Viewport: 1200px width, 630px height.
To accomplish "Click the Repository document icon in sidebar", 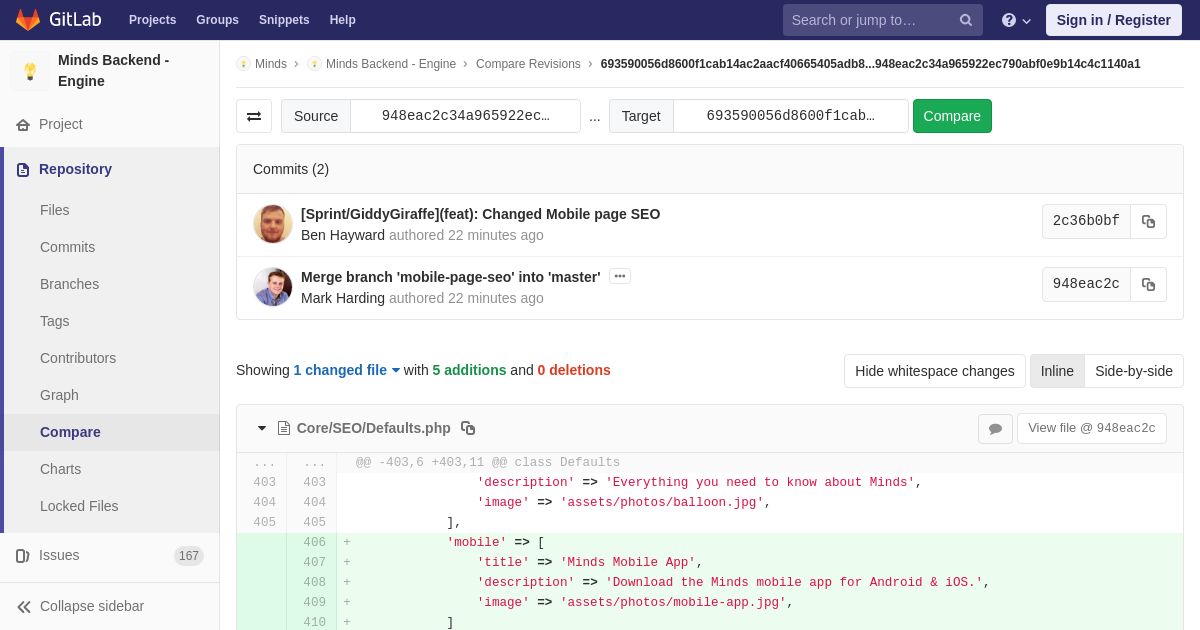I will pos(23,170).
